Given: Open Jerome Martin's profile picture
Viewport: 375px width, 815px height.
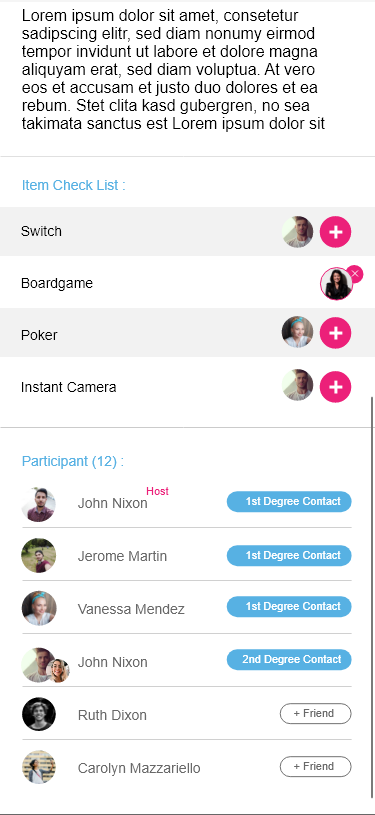Looking at the screenshot, I should point(38,556).
